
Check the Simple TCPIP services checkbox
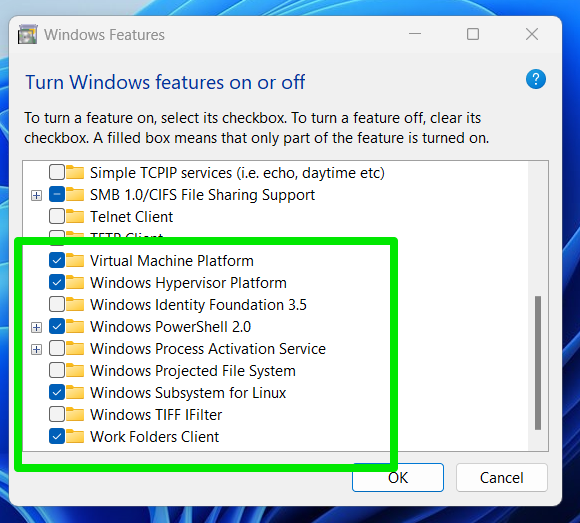coord(57,173)
